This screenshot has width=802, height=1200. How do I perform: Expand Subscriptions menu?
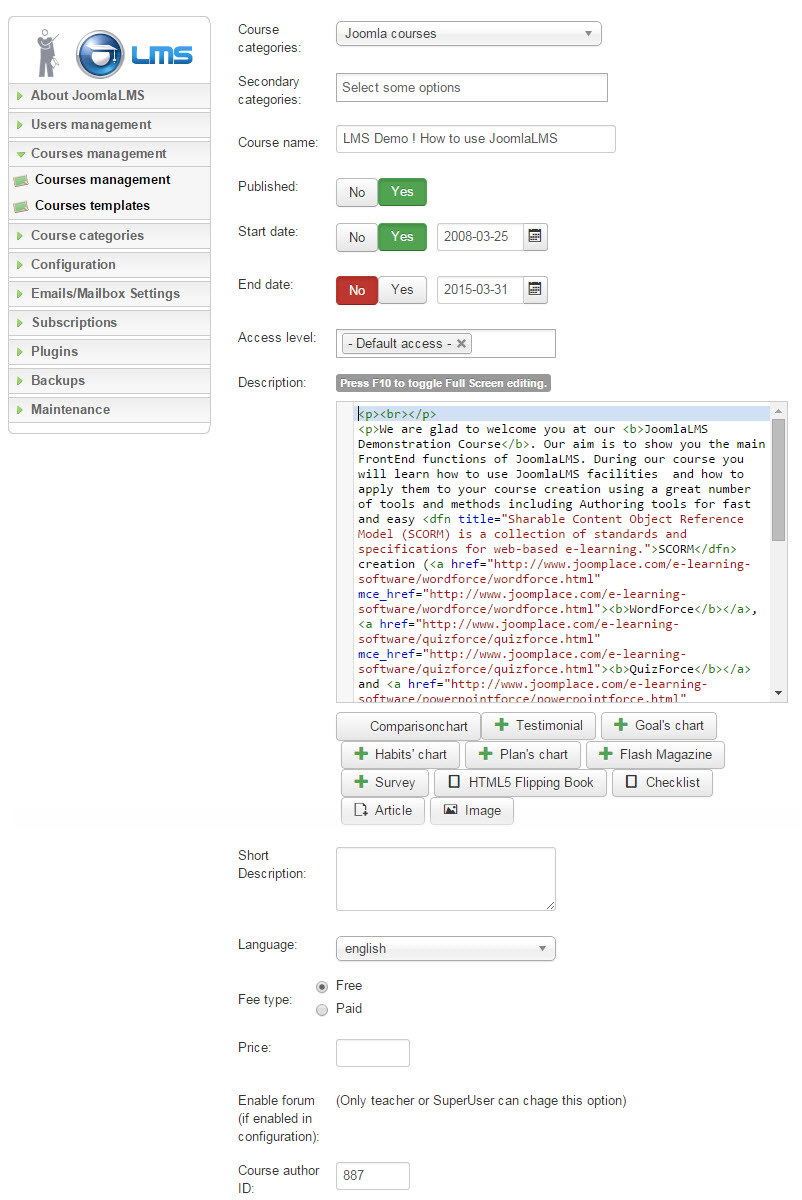click(x=110, y=323)
